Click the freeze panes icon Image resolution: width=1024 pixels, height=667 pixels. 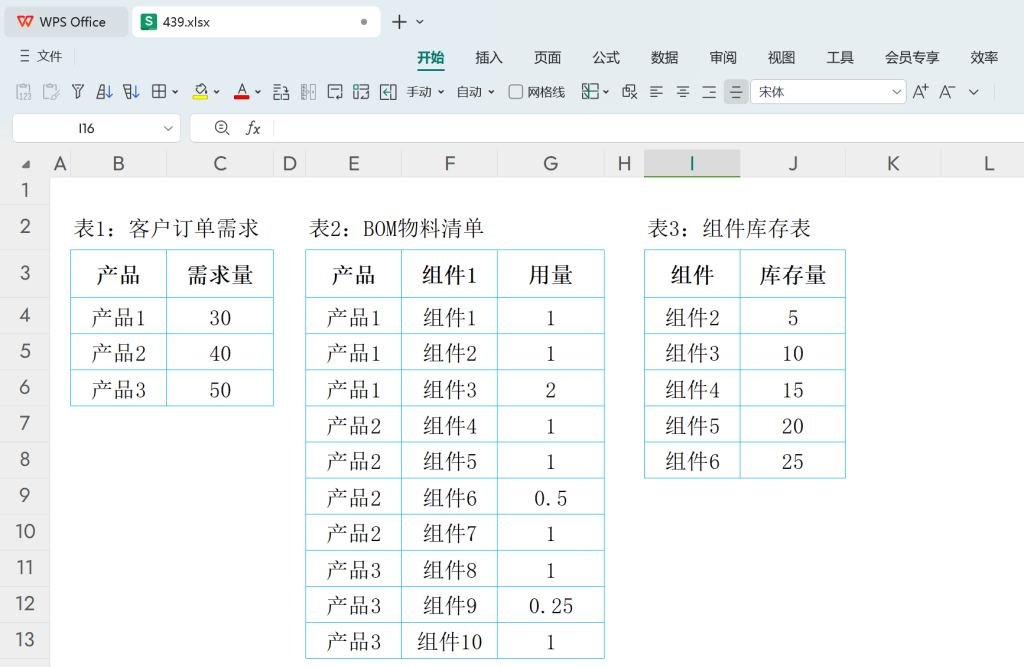point(590,92)
